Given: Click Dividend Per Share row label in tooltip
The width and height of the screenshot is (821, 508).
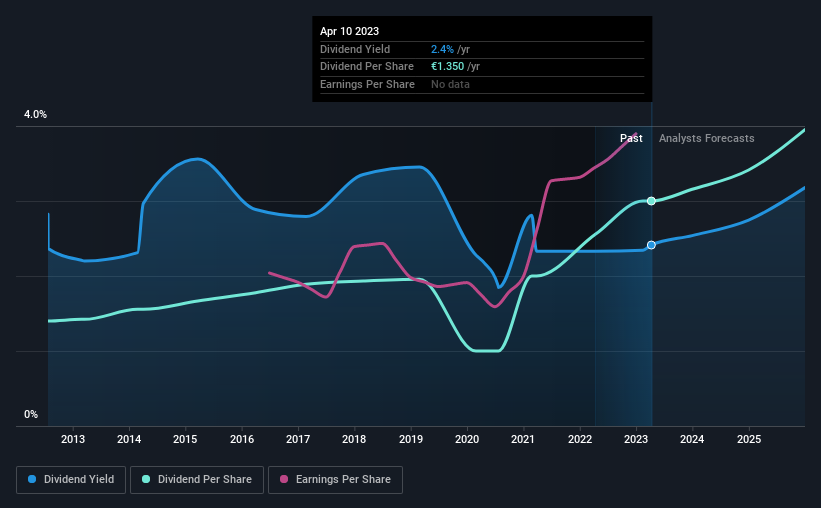Looking at the screenshot, I should click(367, 67).
